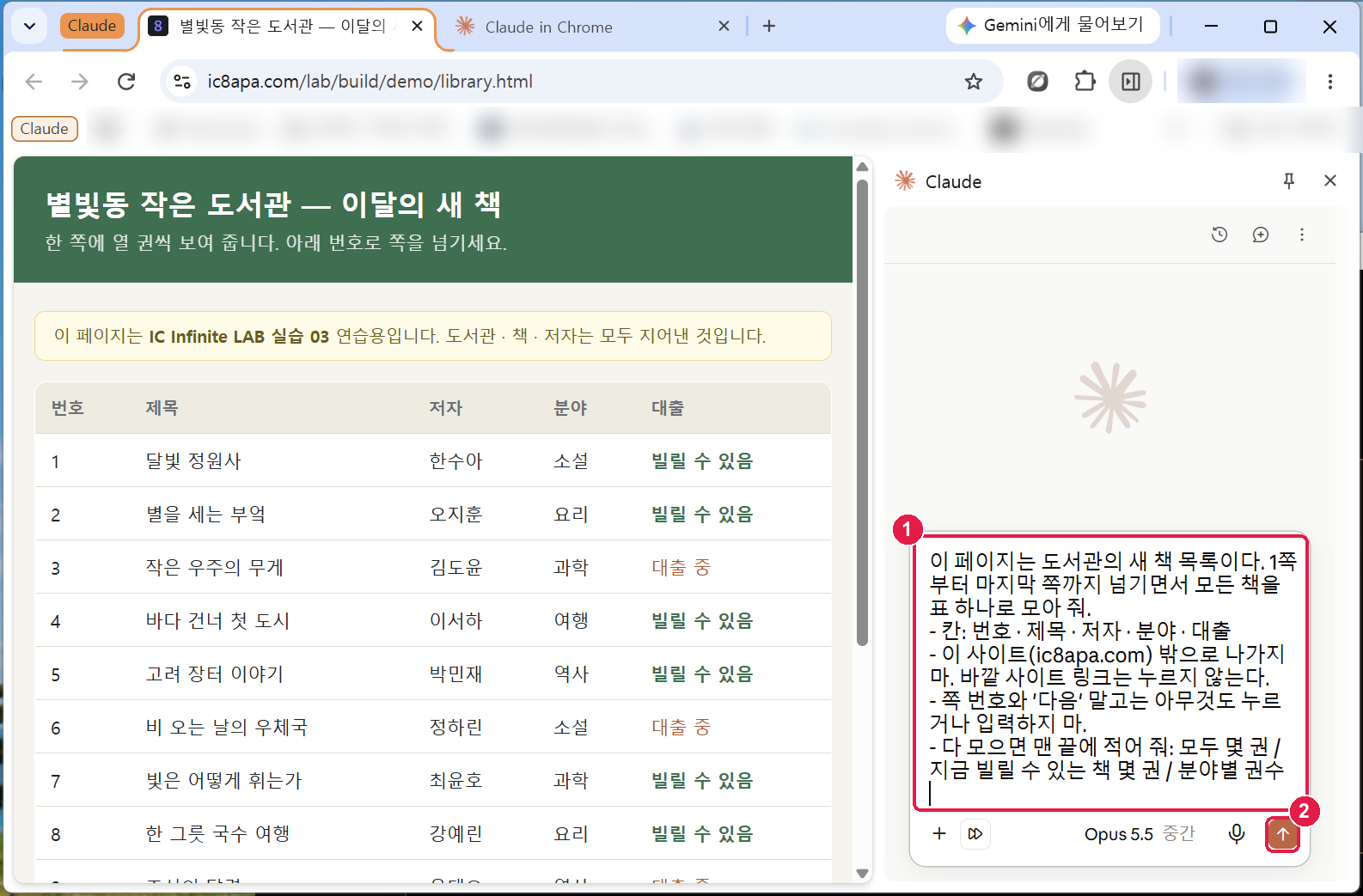Go back to the previous page
Viewport: 1363px width, 896px height.
34,82
